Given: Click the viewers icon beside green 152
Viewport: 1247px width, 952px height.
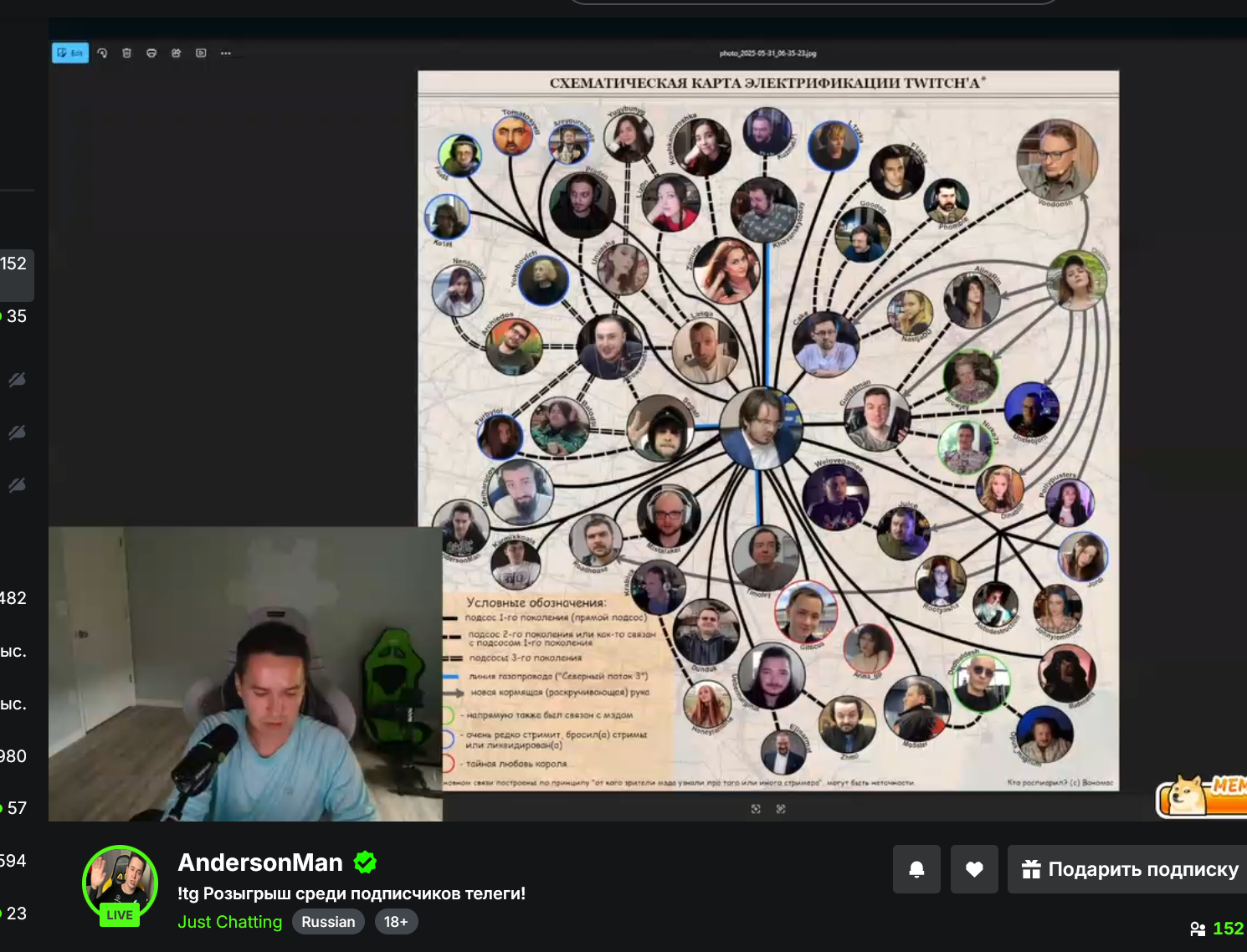Looking at the screenshot, I should coord(1198,929).
